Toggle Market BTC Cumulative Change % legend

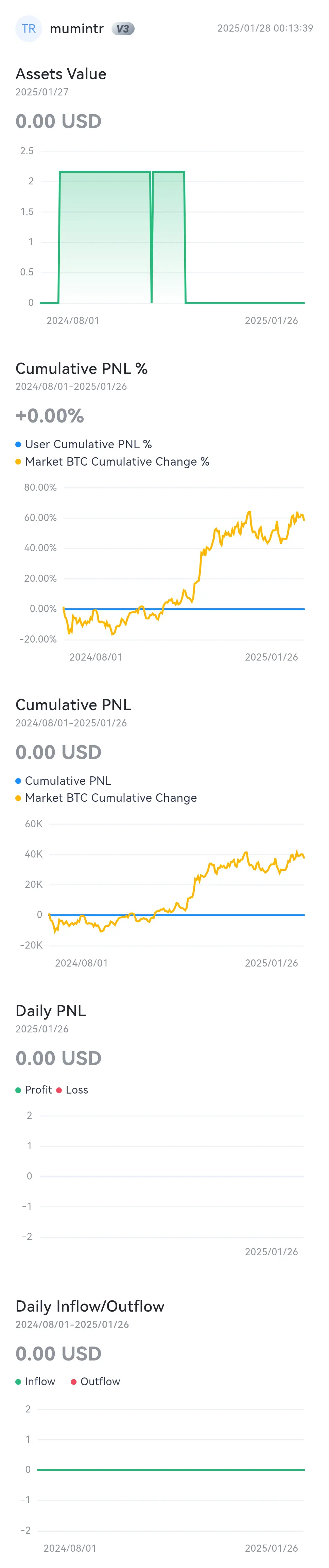click(112, 462)
